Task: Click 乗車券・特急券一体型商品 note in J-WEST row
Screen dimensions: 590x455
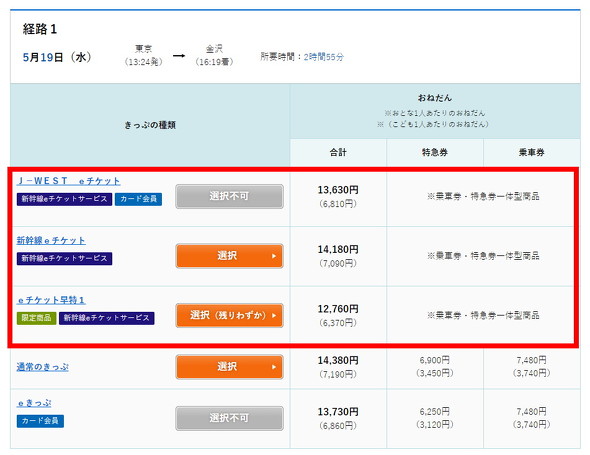Action: point(484,196)
